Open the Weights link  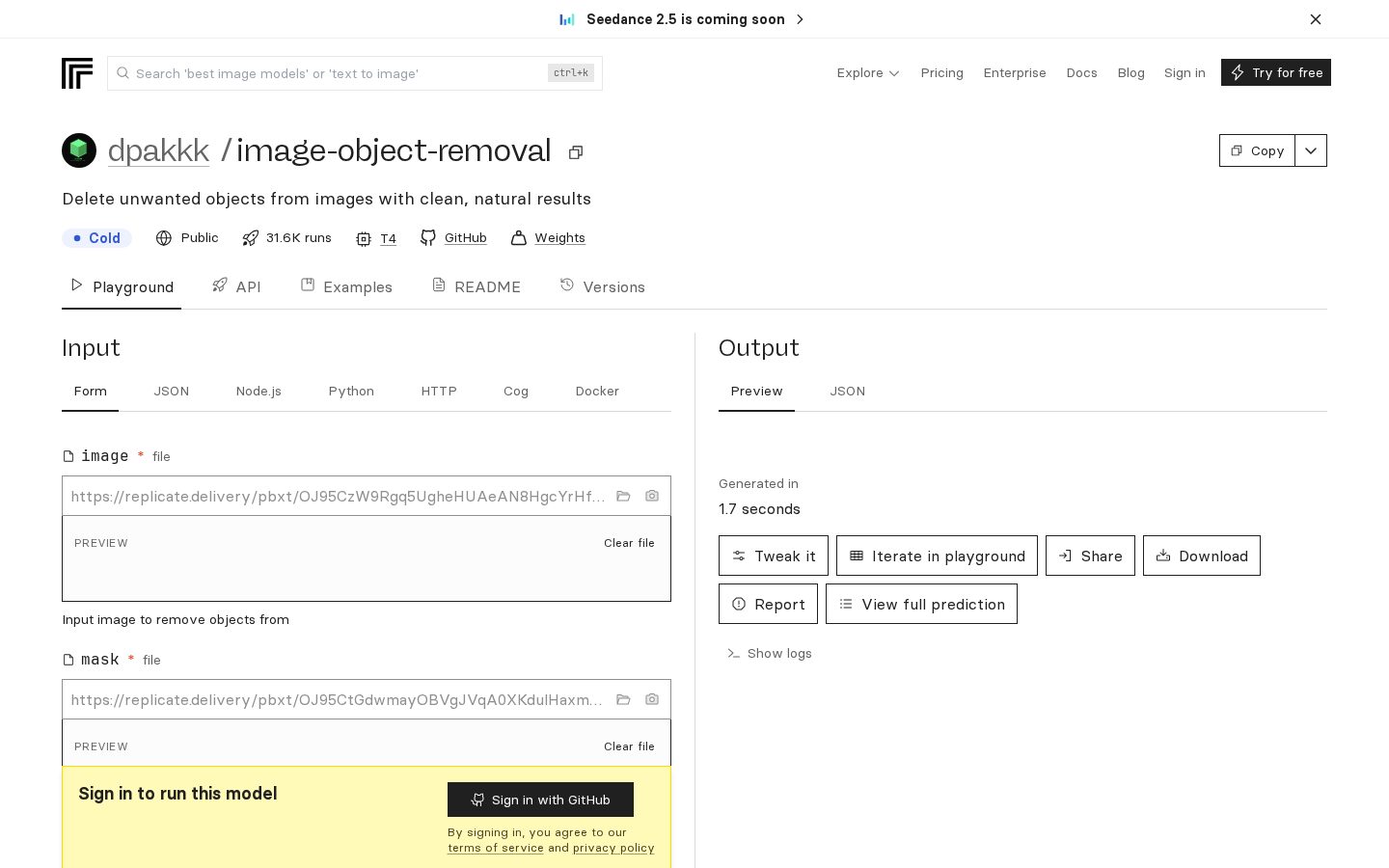click(559, 238)
